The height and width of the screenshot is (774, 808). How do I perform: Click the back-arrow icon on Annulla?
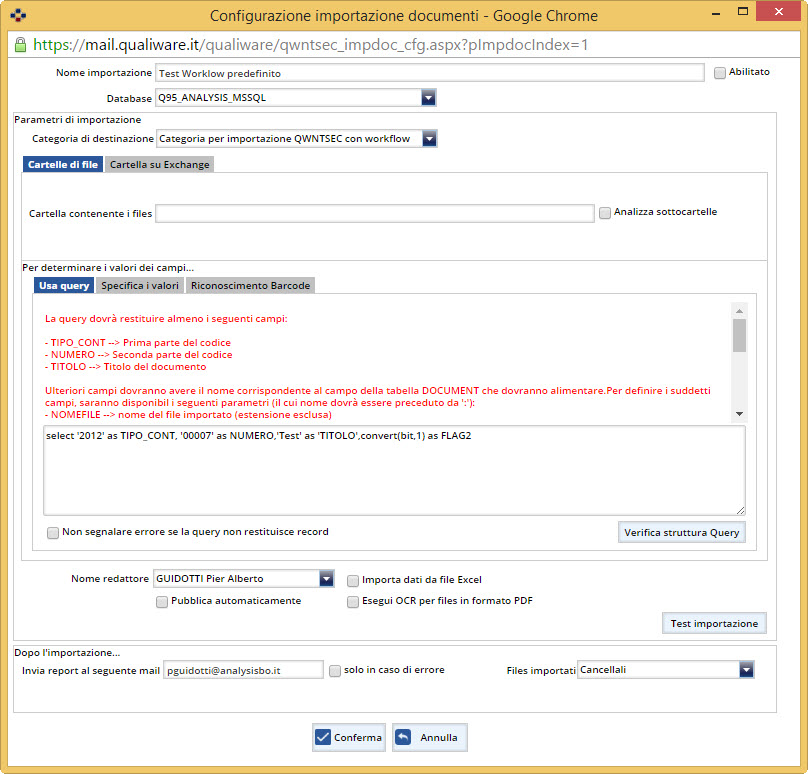(403, 737)
